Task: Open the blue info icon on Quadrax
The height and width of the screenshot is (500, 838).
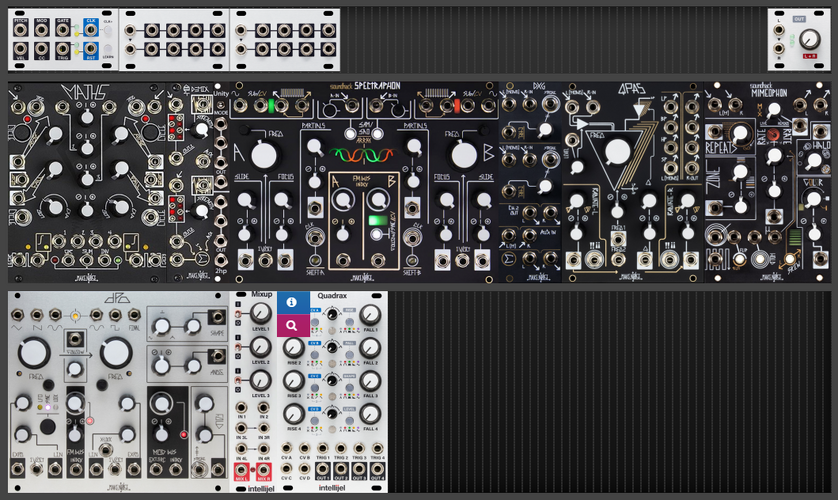Action: pos(292,302)
